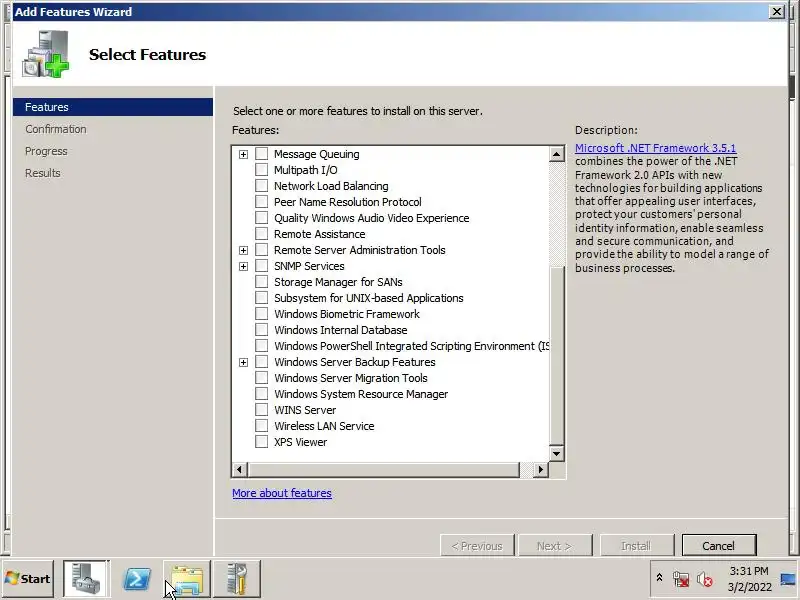Select the WINS Server label
Image resolution: width=800 pixels, height=600 pixels.
tap(305, 410)
